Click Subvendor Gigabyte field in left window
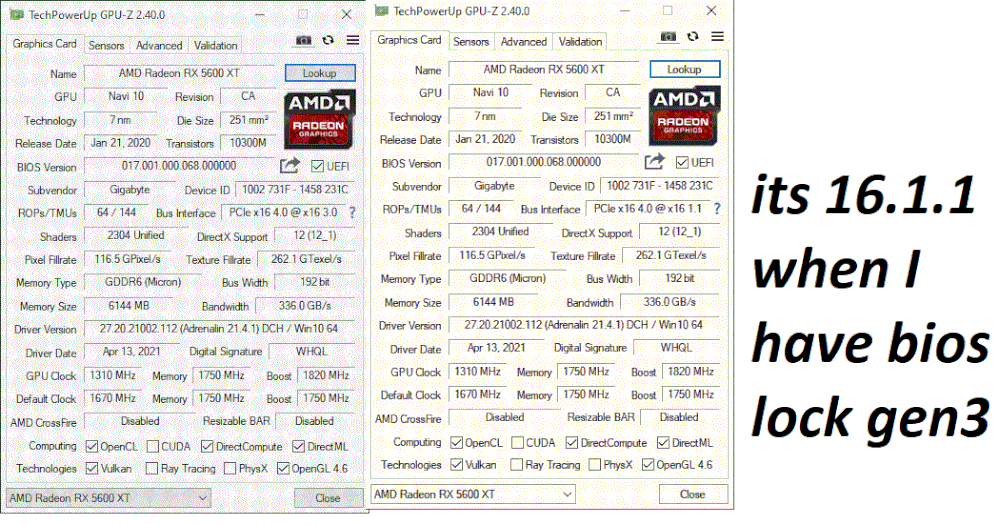This screenshot has width=999, height=525. 129,190
